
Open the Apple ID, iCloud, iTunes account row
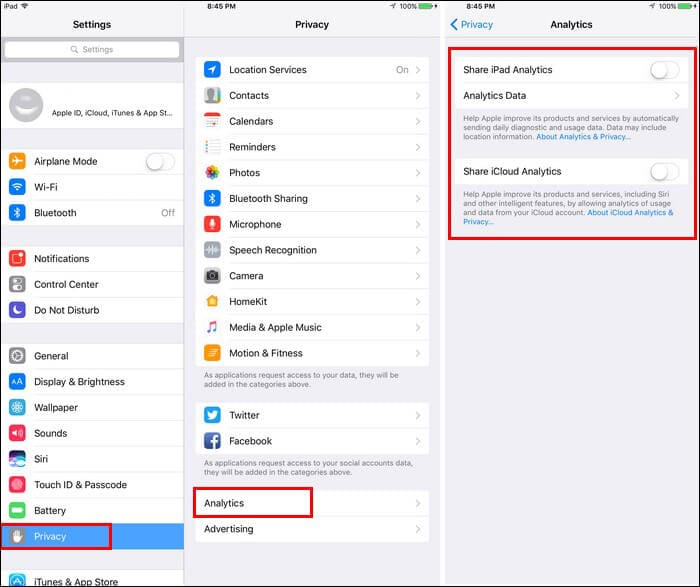pyautogui.click(x=92, y=105)
